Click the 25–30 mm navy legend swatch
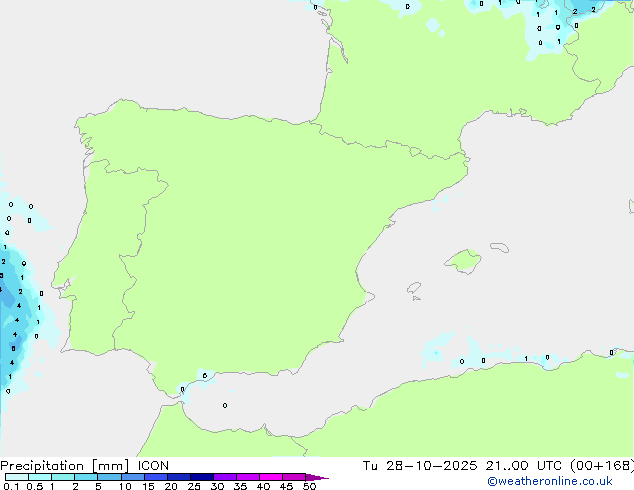634x490 pixels. (x=202, y=477)
